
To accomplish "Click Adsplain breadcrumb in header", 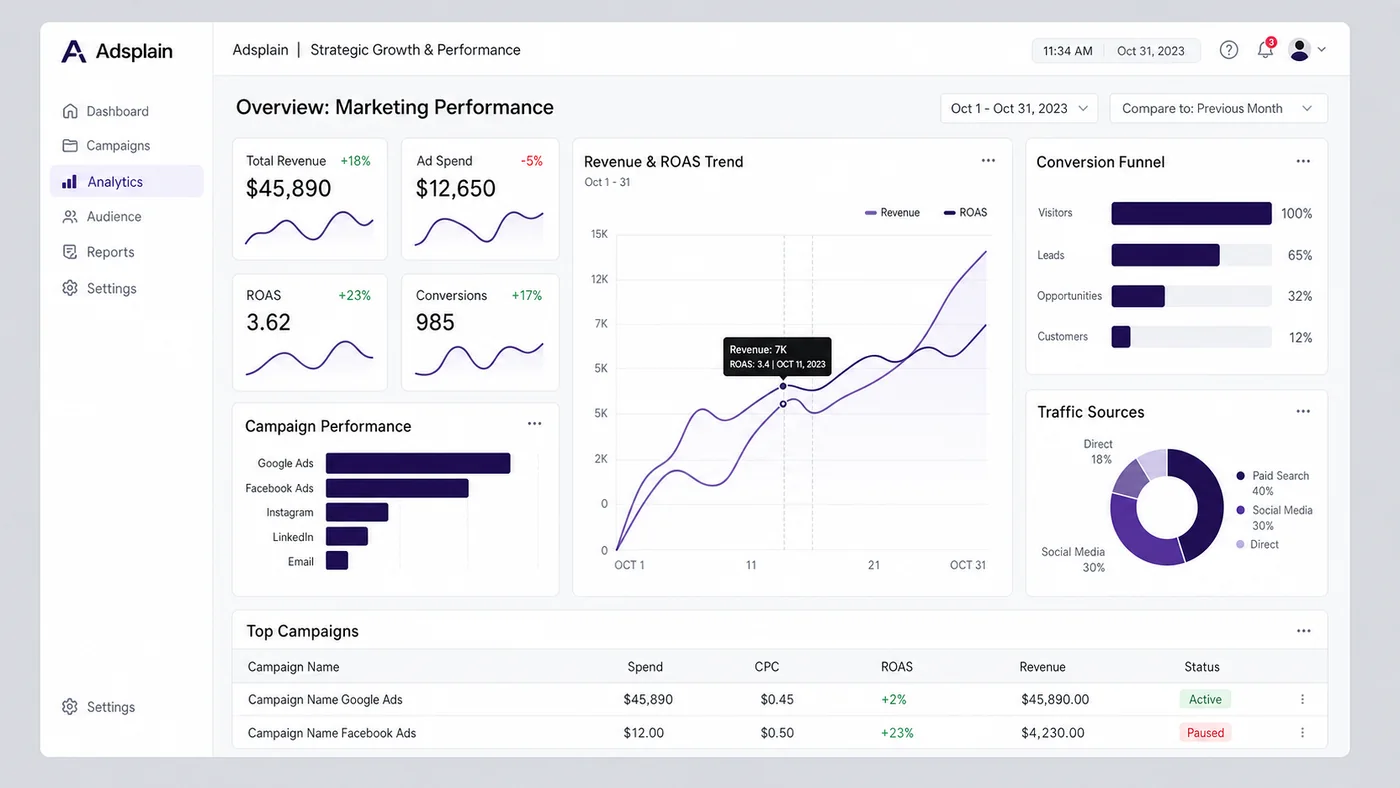I will [x=260, y=50].
